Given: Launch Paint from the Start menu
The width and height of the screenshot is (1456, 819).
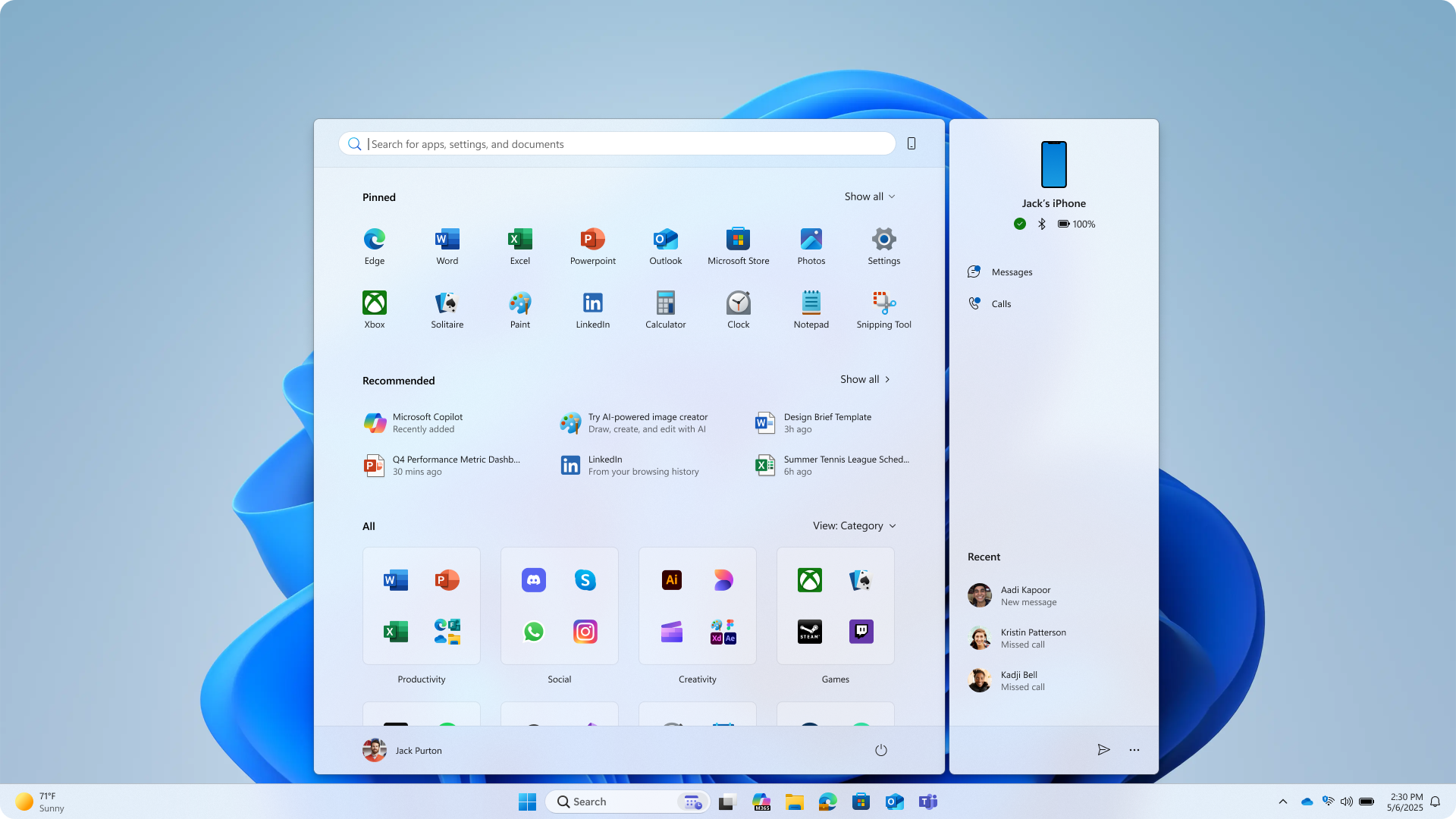Looking at the screenshot, I should pos(519,309).
